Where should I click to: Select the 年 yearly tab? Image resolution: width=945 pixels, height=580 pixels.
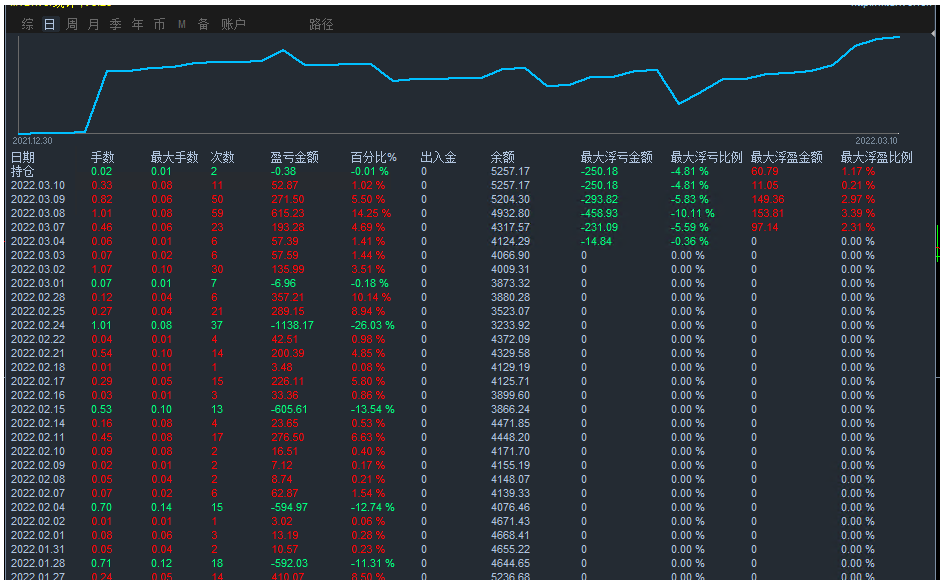click(137, 24)
